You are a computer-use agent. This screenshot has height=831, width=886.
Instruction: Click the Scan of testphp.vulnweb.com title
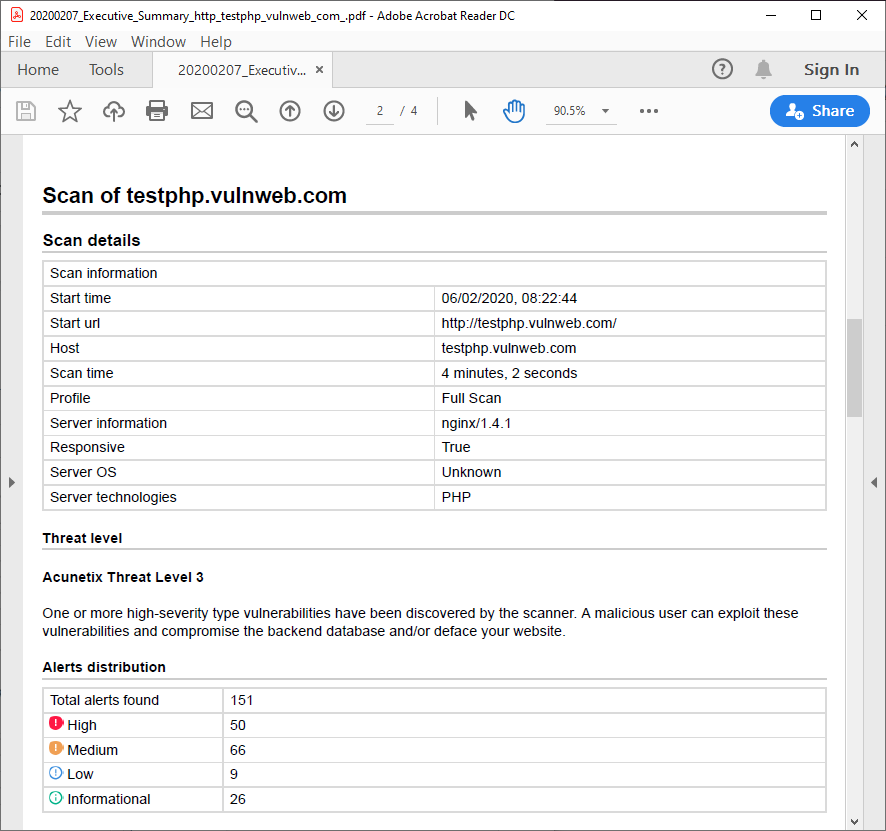tap(194, 195)
